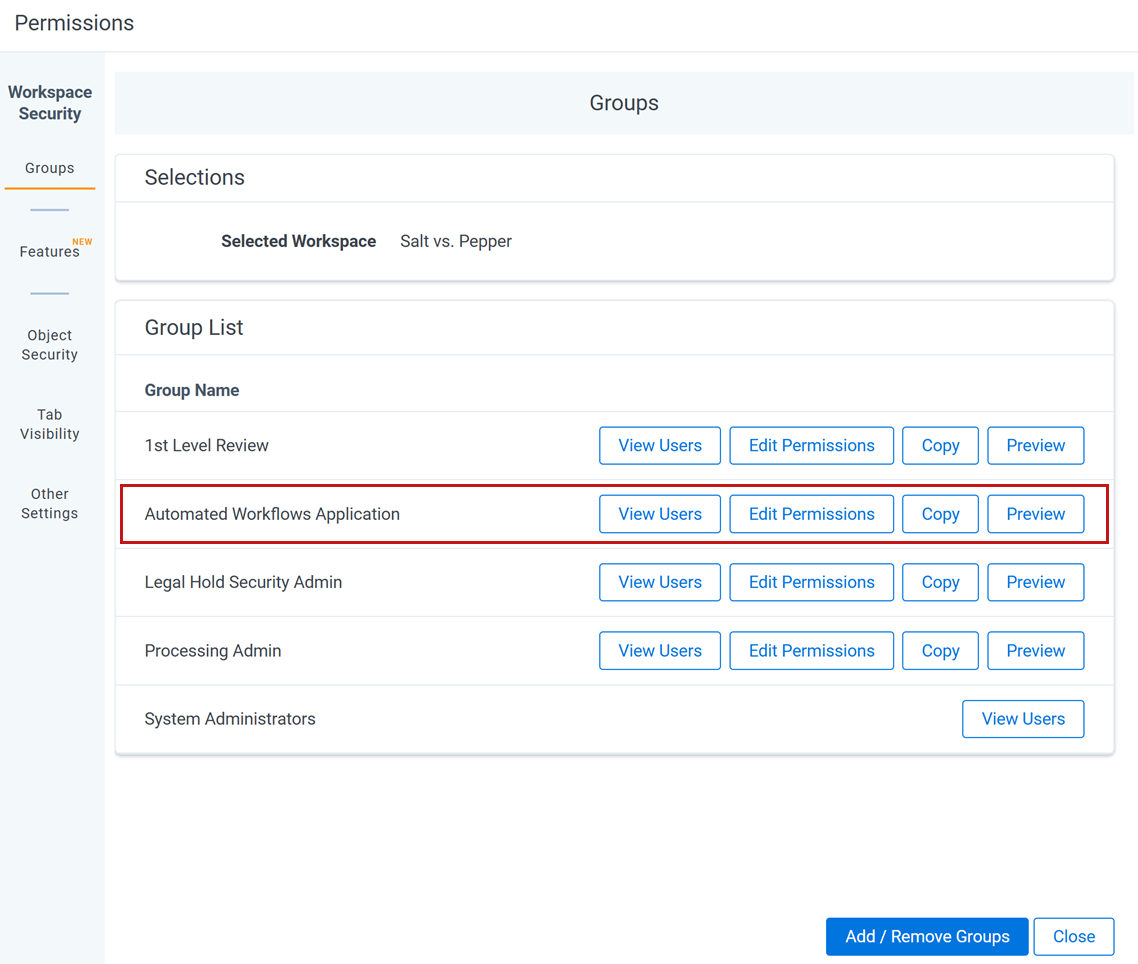
Task: Click the Workspace Security sidebar heading
Action: (x=49, y=103)
